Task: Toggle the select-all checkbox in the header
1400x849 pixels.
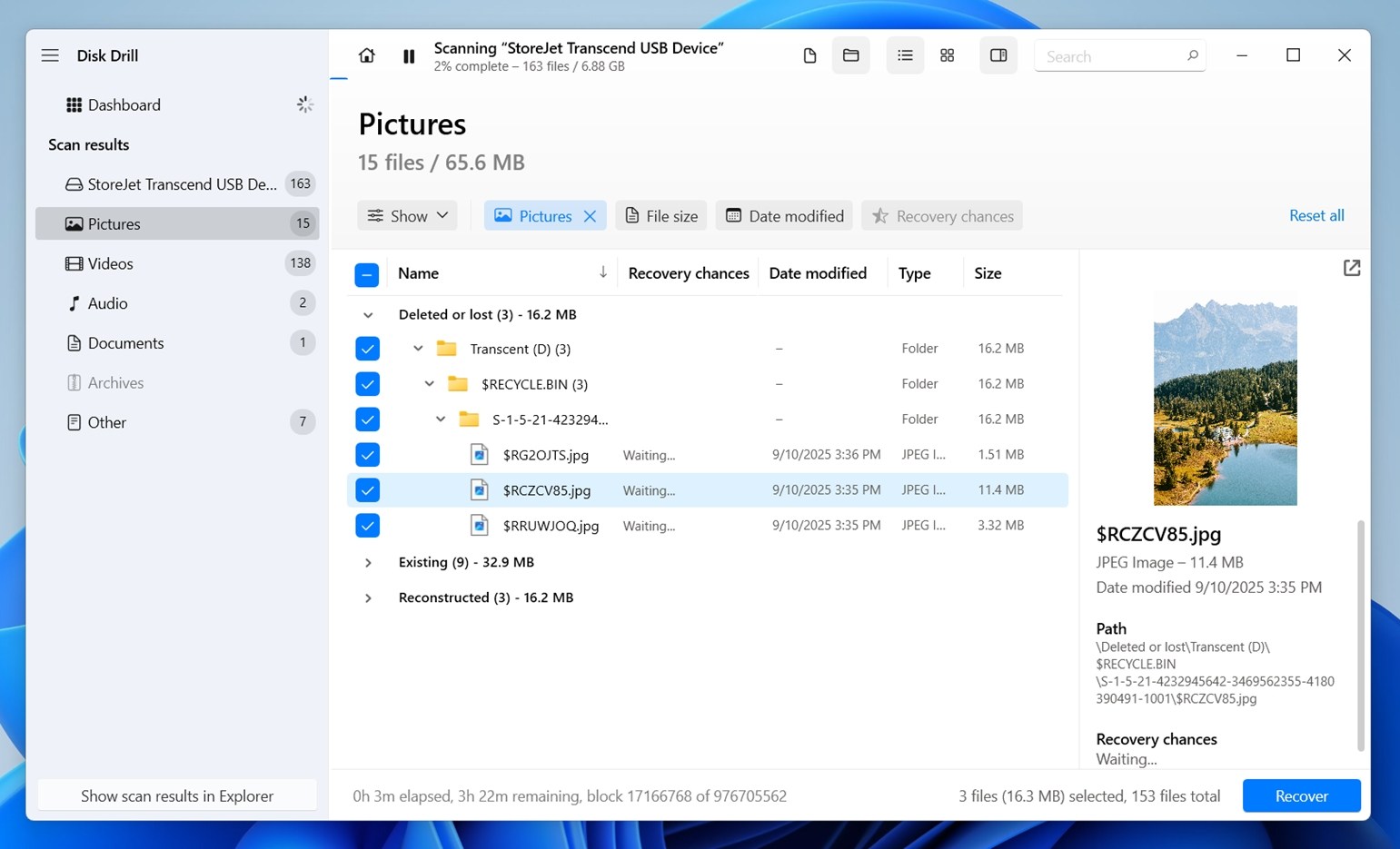Action: point(366,274)
